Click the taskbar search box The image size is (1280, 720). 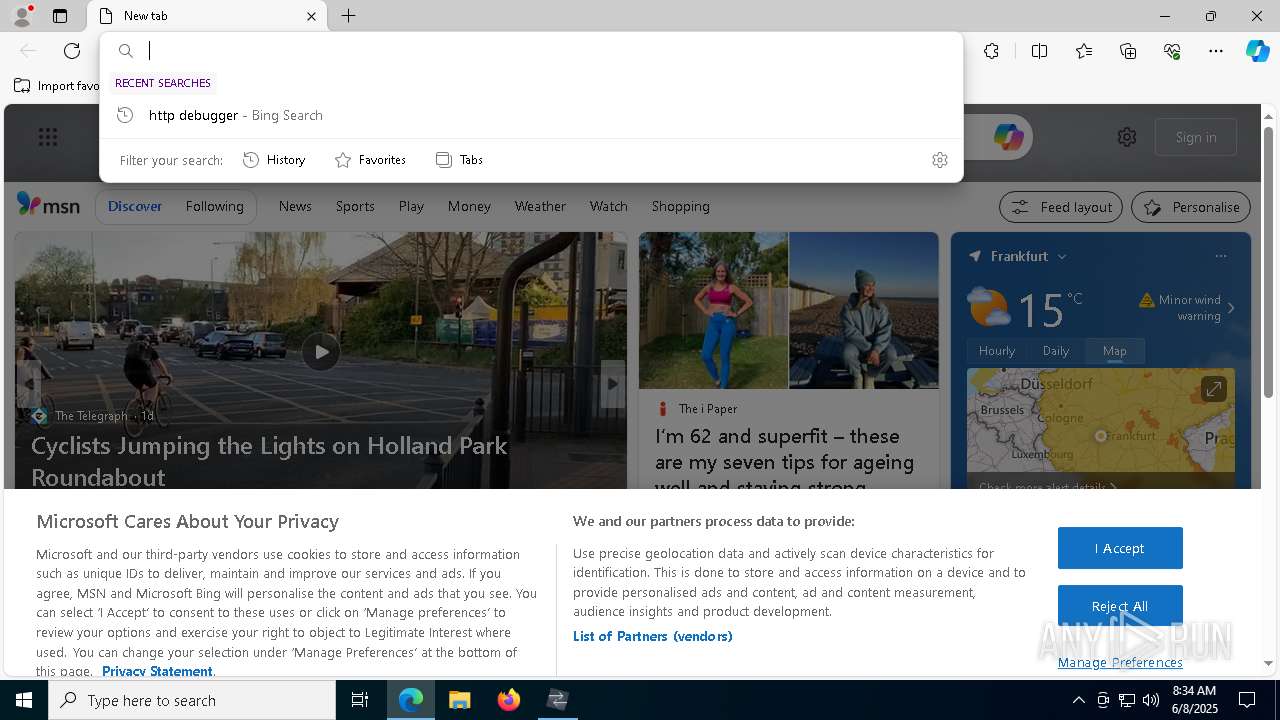point(192,700)
